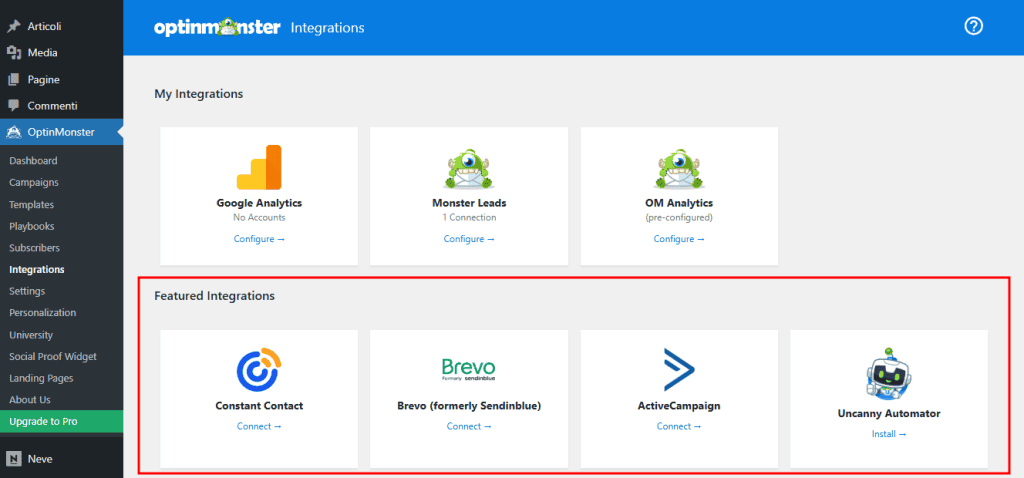Select Integrations submenu item

pyautogui.click(x=37, y=269)
